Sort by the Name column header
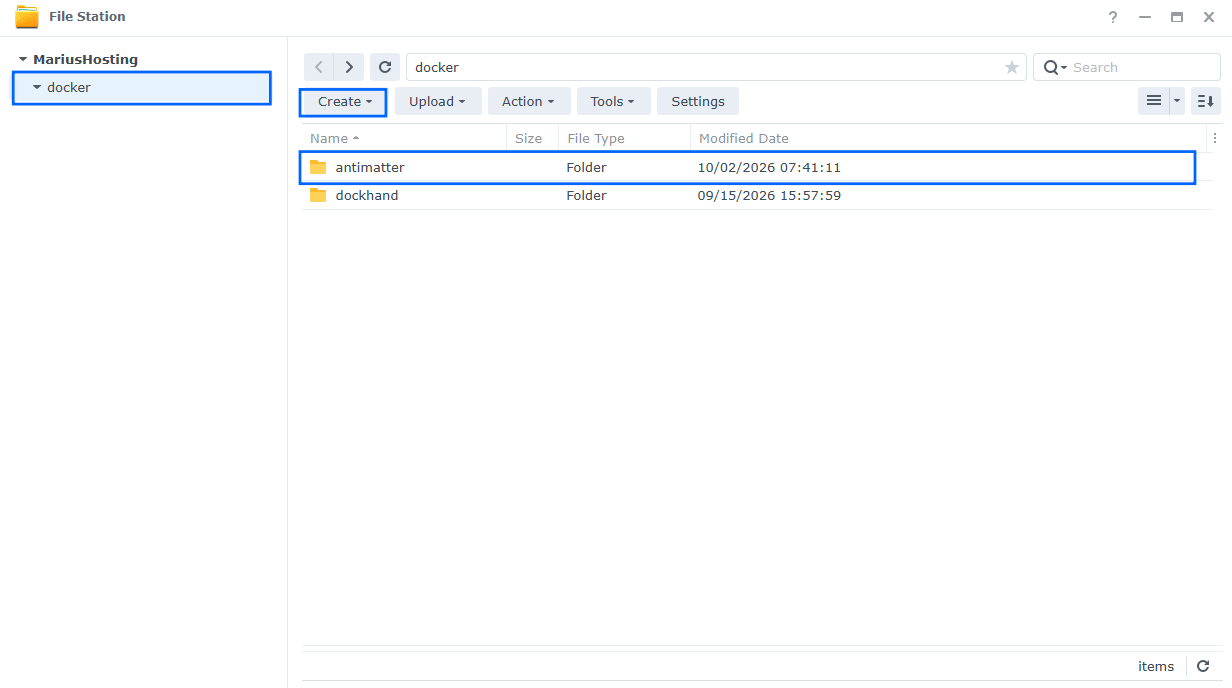 (404, 138)
